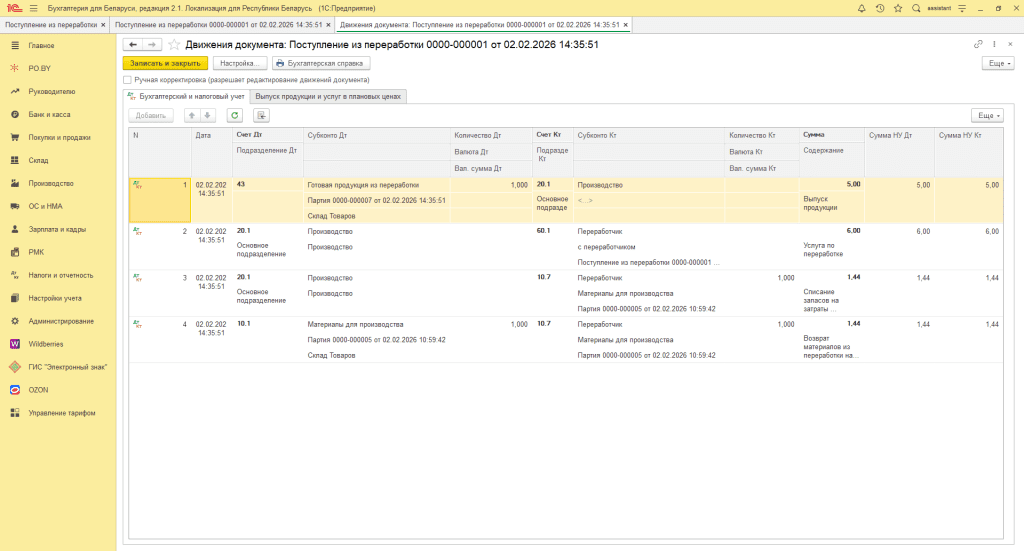Expand the upper Еще dropdown
1024x551 pixels.
[x=997, y=62]
